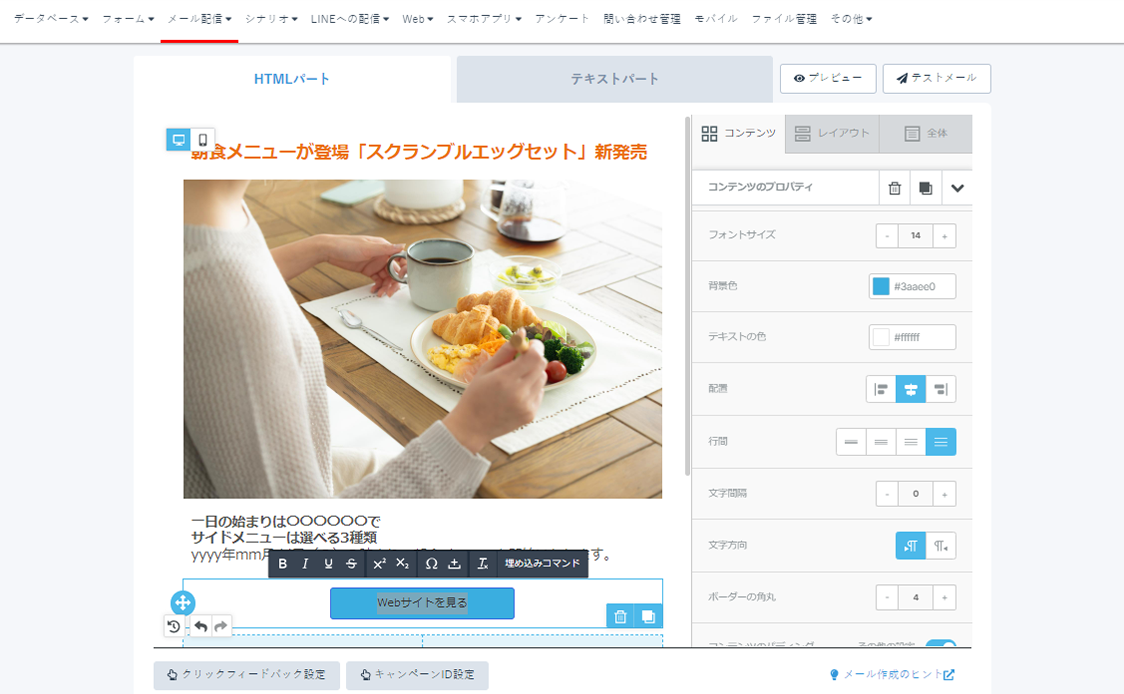The height and width of the screenshot is (694, 1124).
Task: Set text direction right-to-left
Action: pos(941,546)
